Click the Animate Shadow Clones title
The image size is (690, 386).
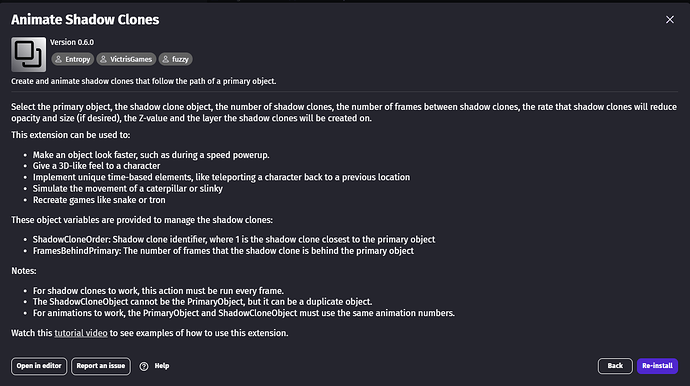tap(85, 20)
